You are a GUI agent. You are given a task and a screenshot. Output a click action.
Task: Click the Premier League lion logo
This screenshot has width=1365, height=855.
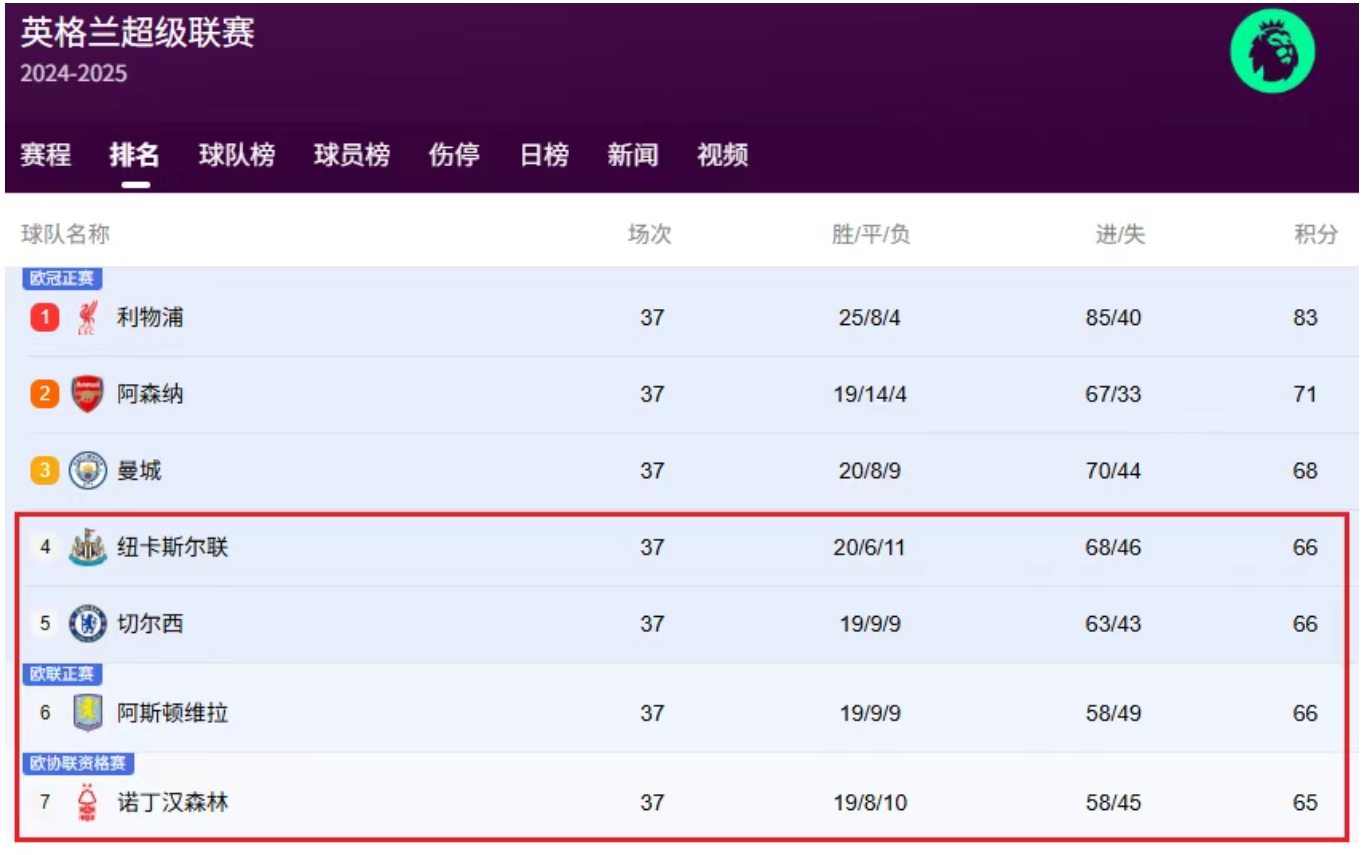[1271, 52]
